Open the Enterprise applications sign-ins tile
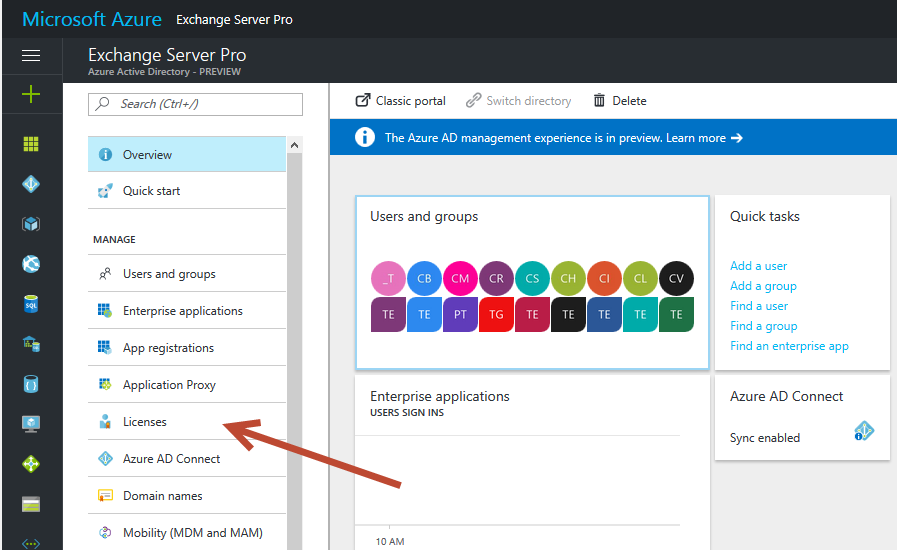897x550 pixels. tap(532, 462)
